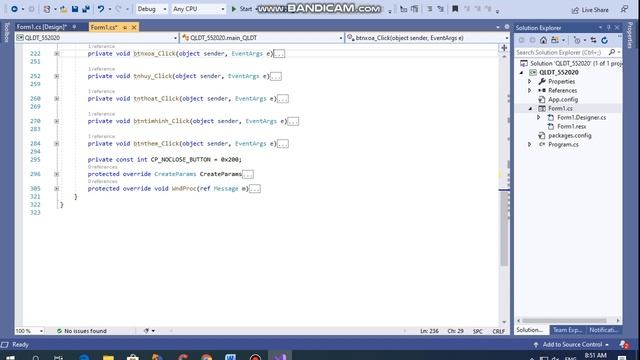
Task: Click the Solution Explorer horizontal scrollbar
Action: (564, 320)
